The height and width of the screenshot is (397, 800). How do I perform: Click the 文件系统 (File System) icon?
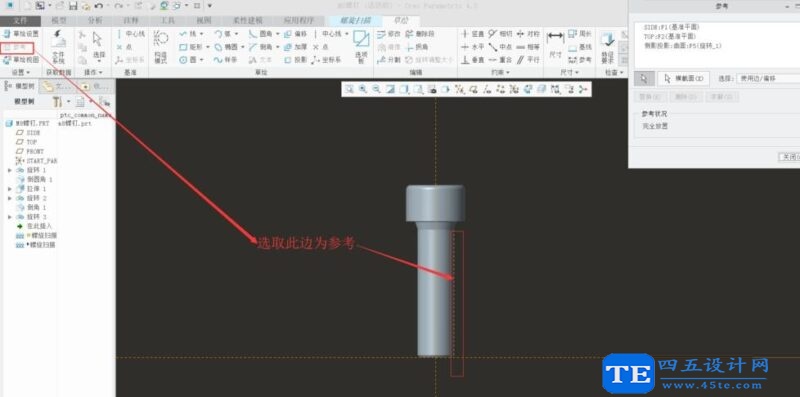click(59, 47)
